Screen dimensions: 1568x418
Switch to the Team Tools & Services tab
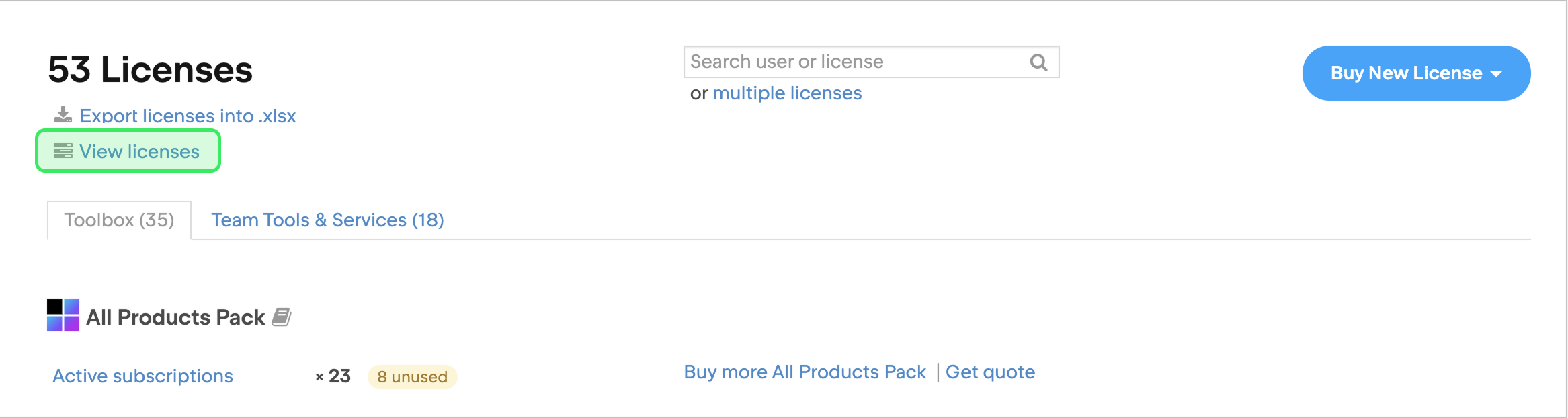327,220
